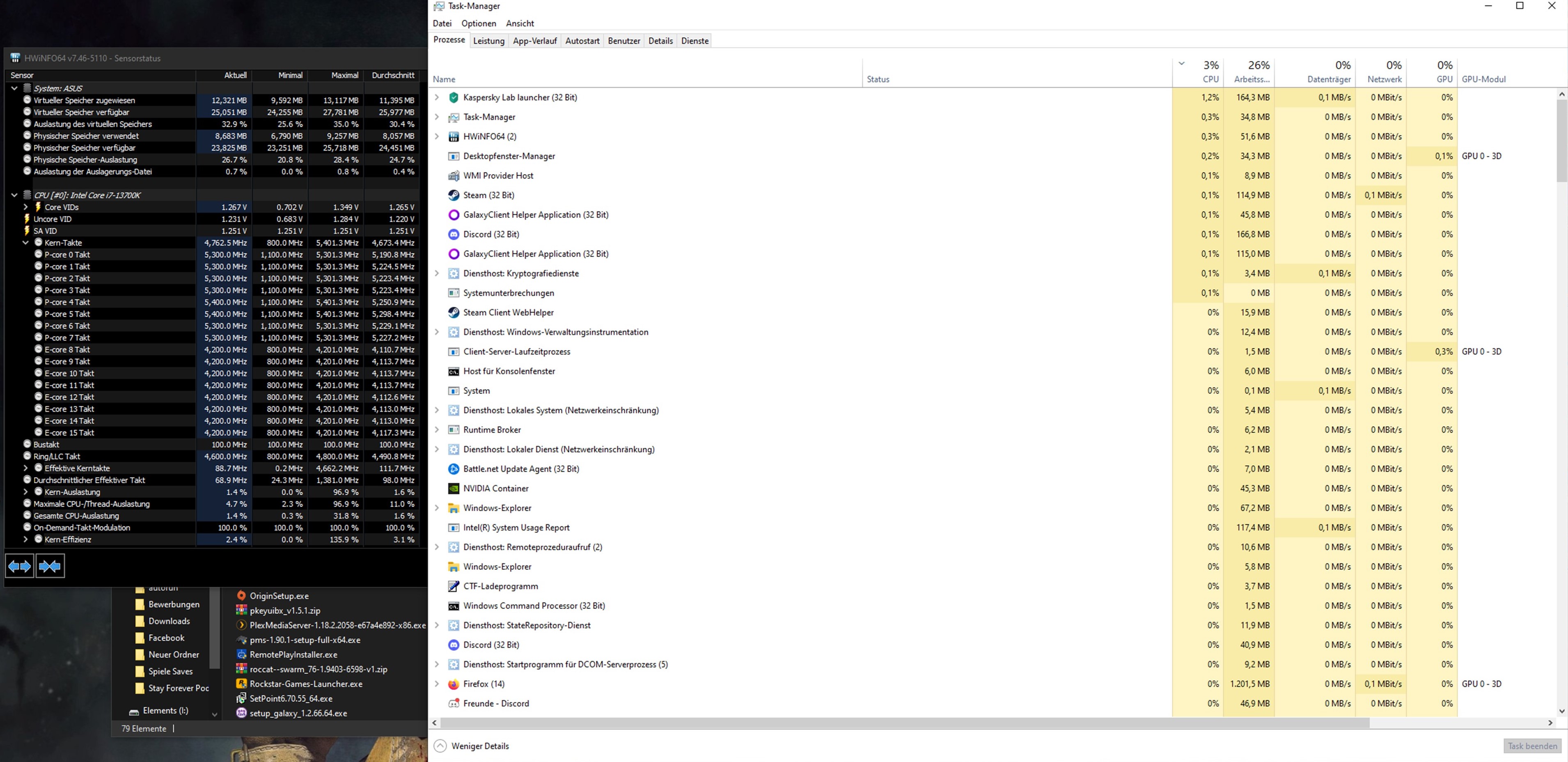
Task: Expand the Core VIDs sensor node
Action: click(x=25, y=207)
